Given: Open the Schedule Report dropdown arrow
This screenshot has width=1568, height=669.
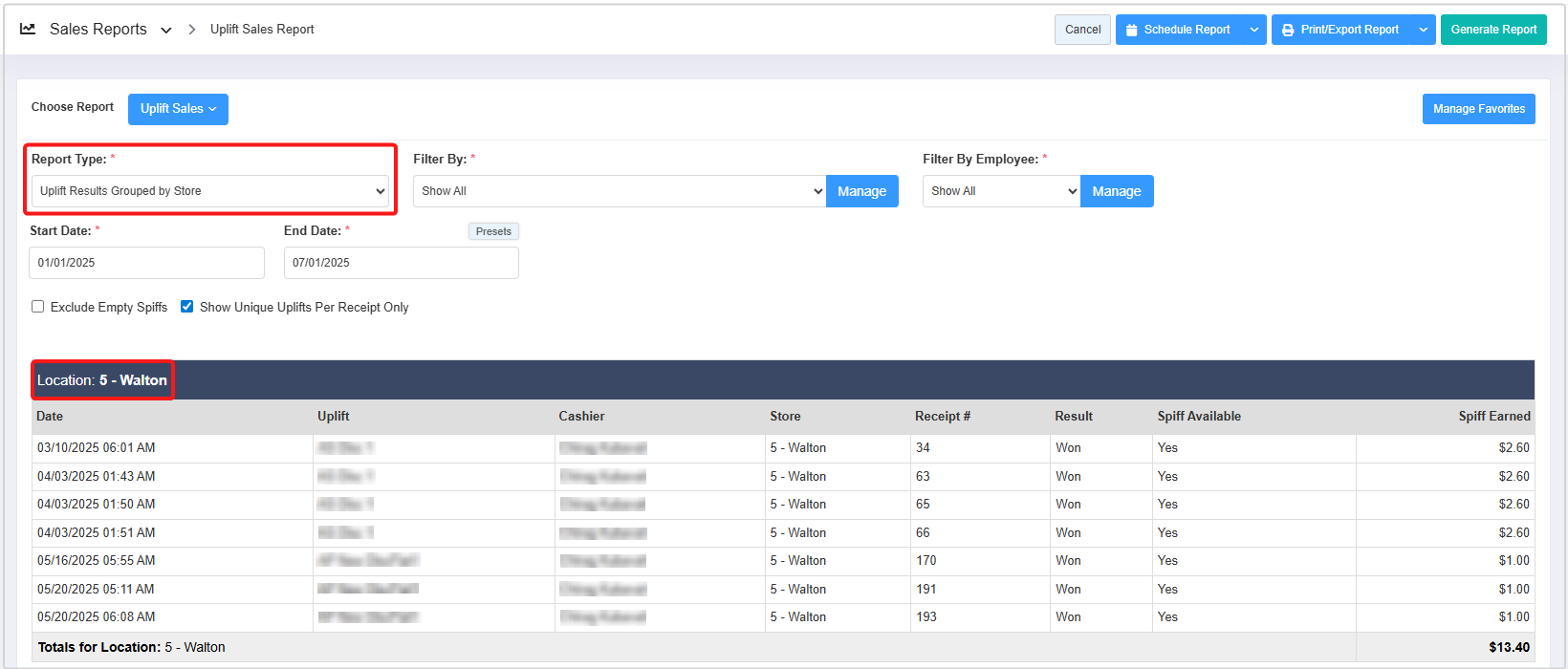Looking at the screenshot, I should click(1254, 30).
